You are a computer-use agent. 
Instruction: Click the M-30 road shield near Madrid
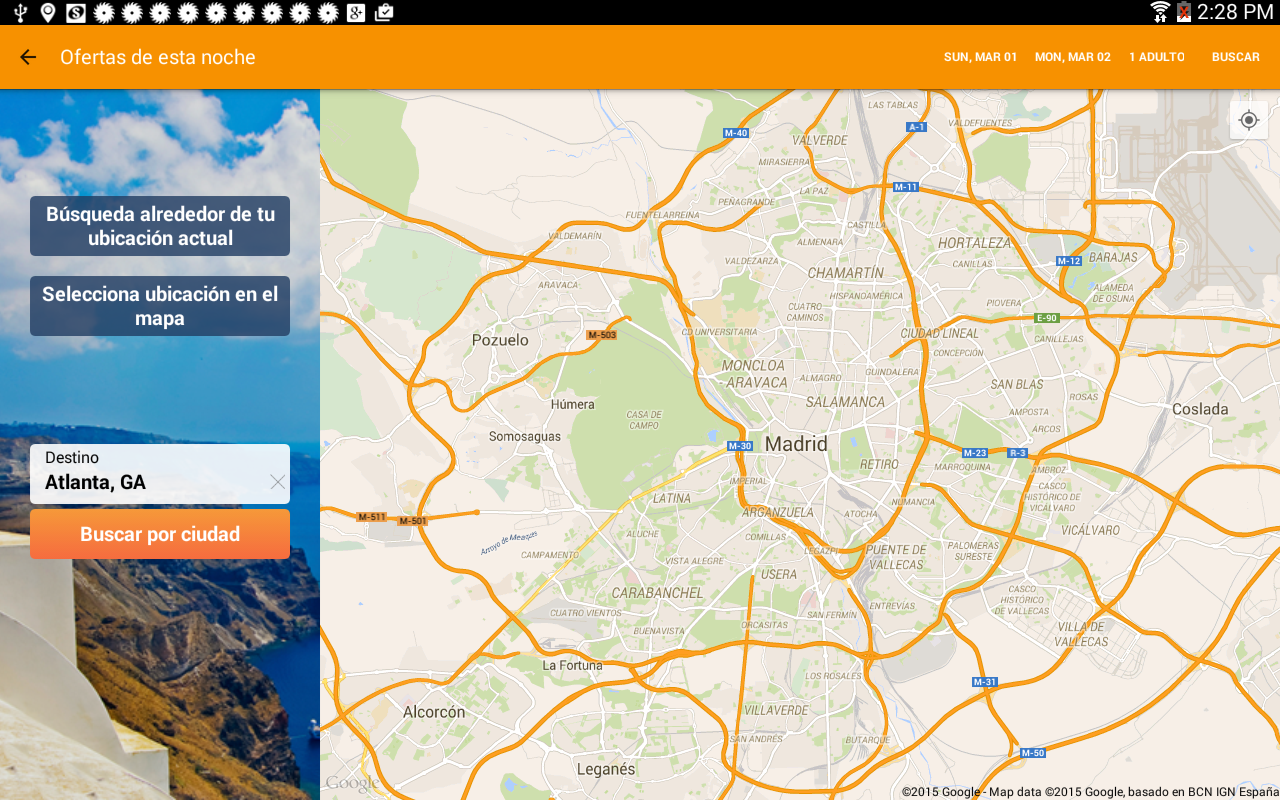pyautogui.click(x=740, y=446)
